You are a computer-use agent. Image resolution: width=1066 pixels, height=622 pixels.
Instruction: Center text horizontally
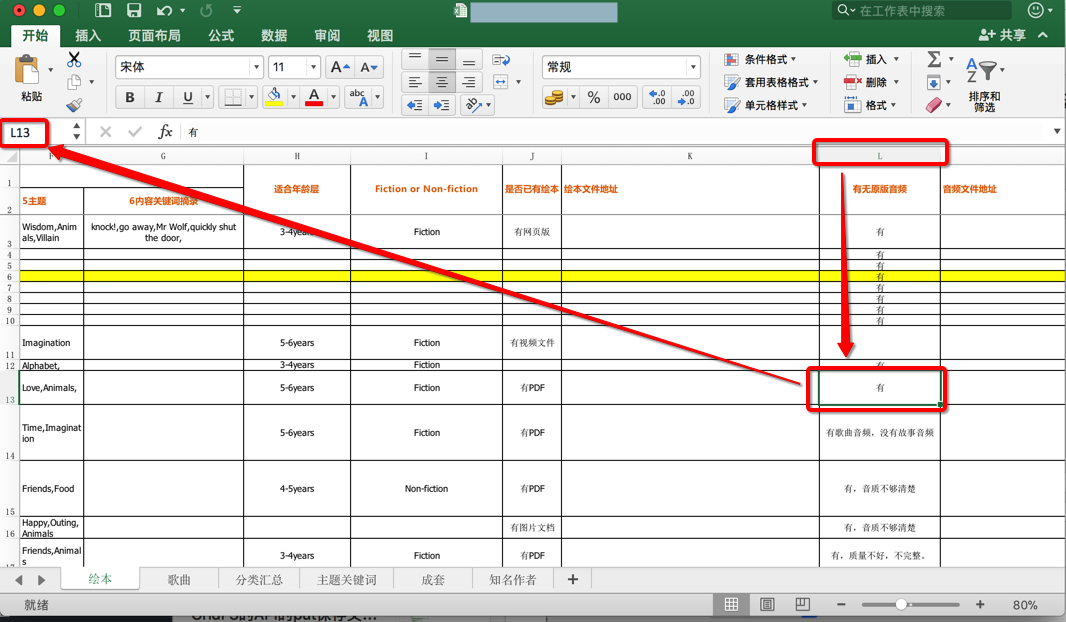coord(442,82)
